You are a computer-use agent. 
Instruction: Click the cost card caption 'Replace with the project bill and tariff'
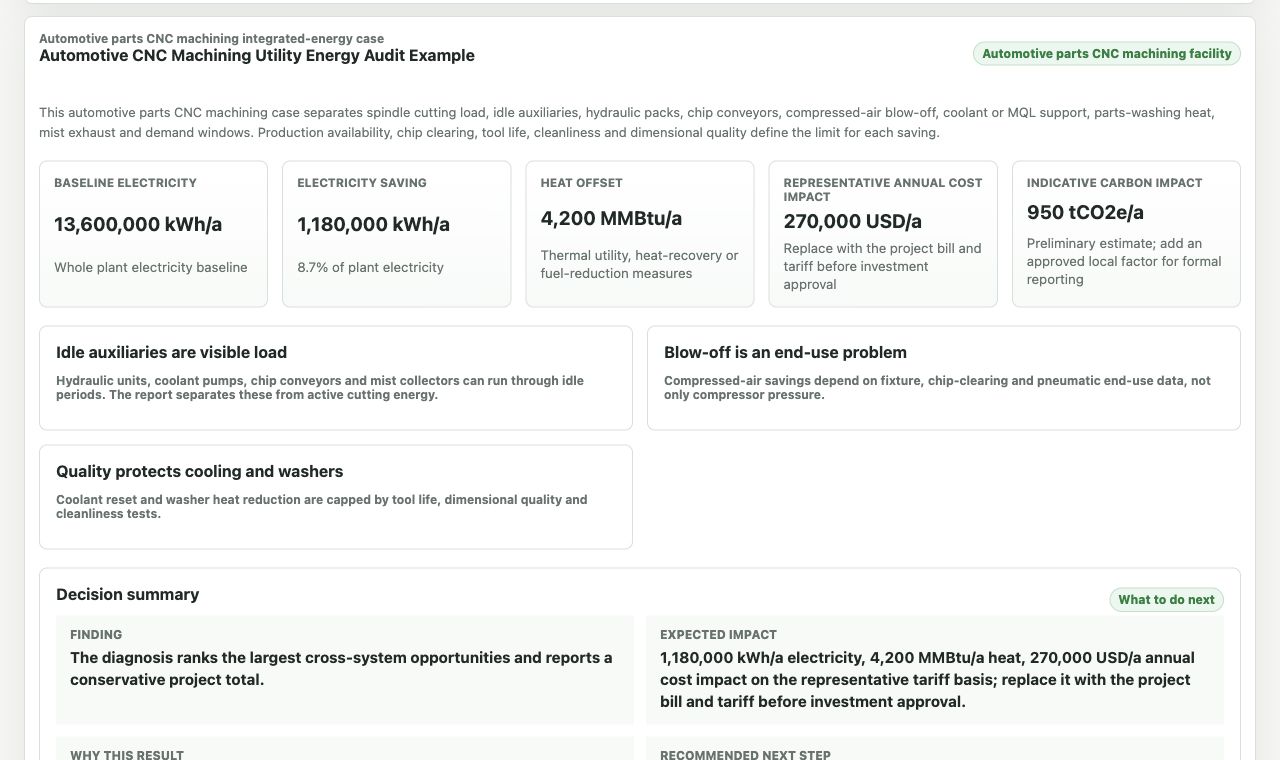pos(883,266)
